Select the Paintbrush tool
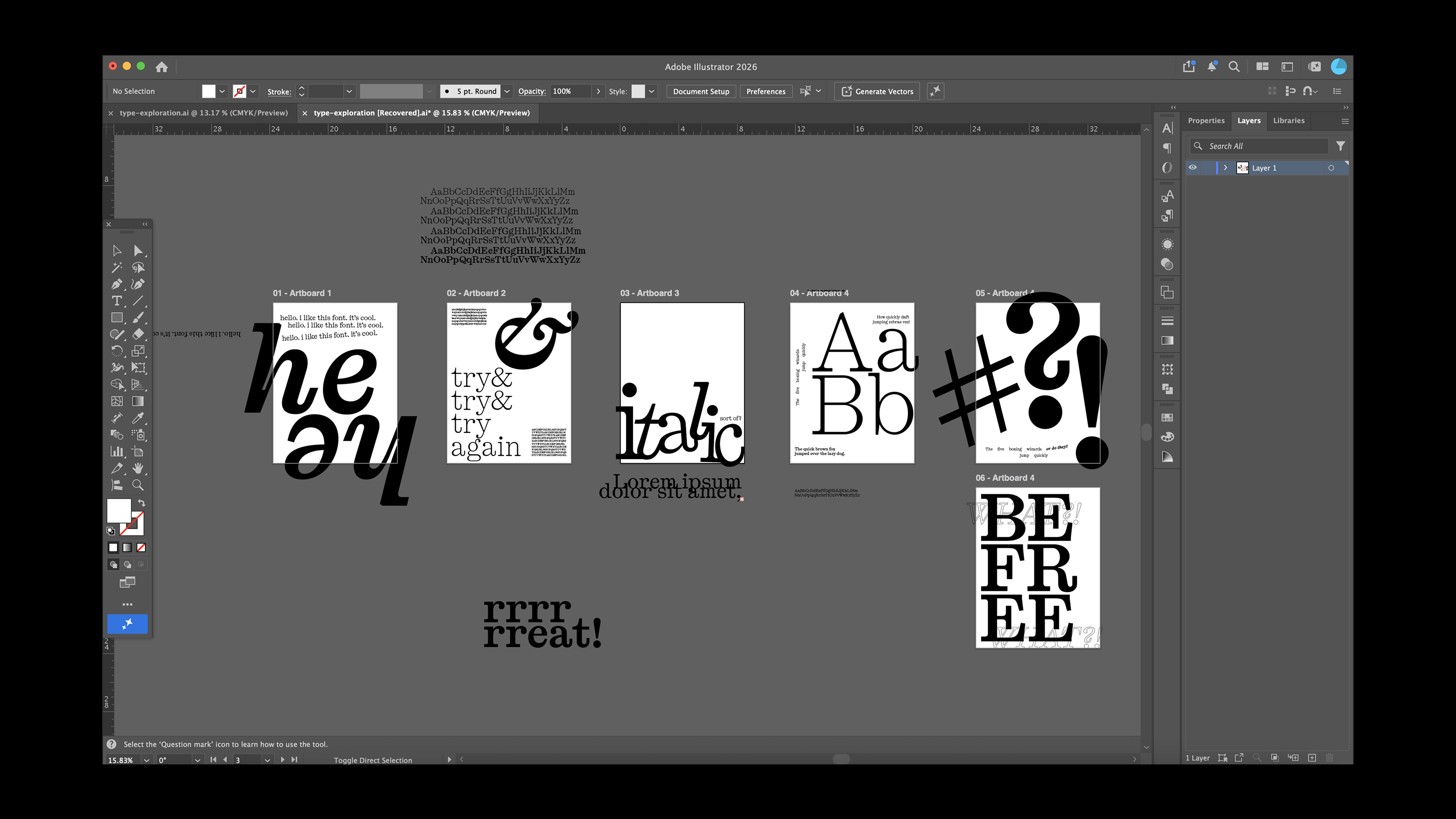Image resolution: width=1456 pixels, height=819 pixels. (x=138, y=318)
